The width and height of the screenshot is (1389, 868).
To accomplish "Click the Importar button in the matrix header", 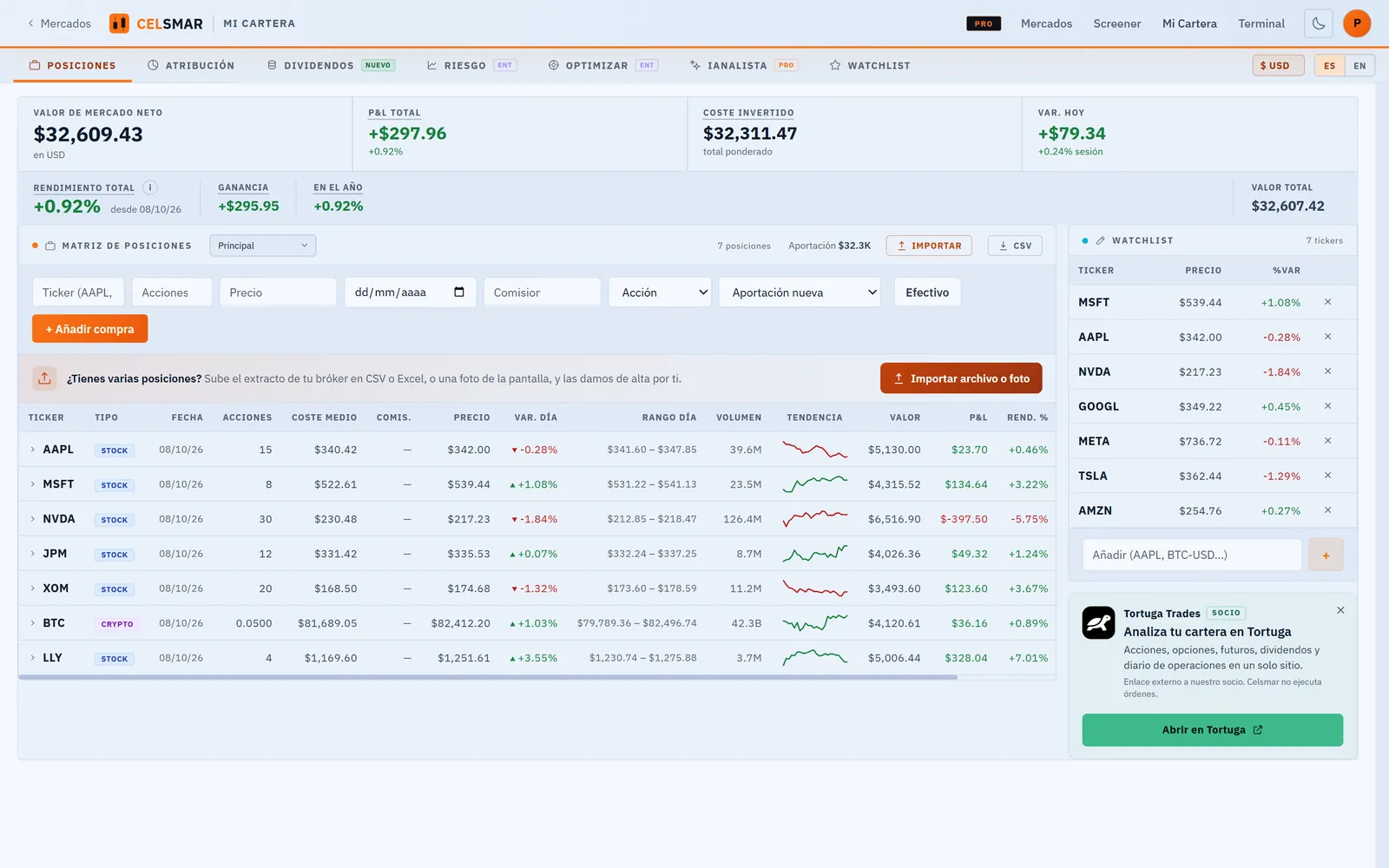I will [x=929, y=246].
